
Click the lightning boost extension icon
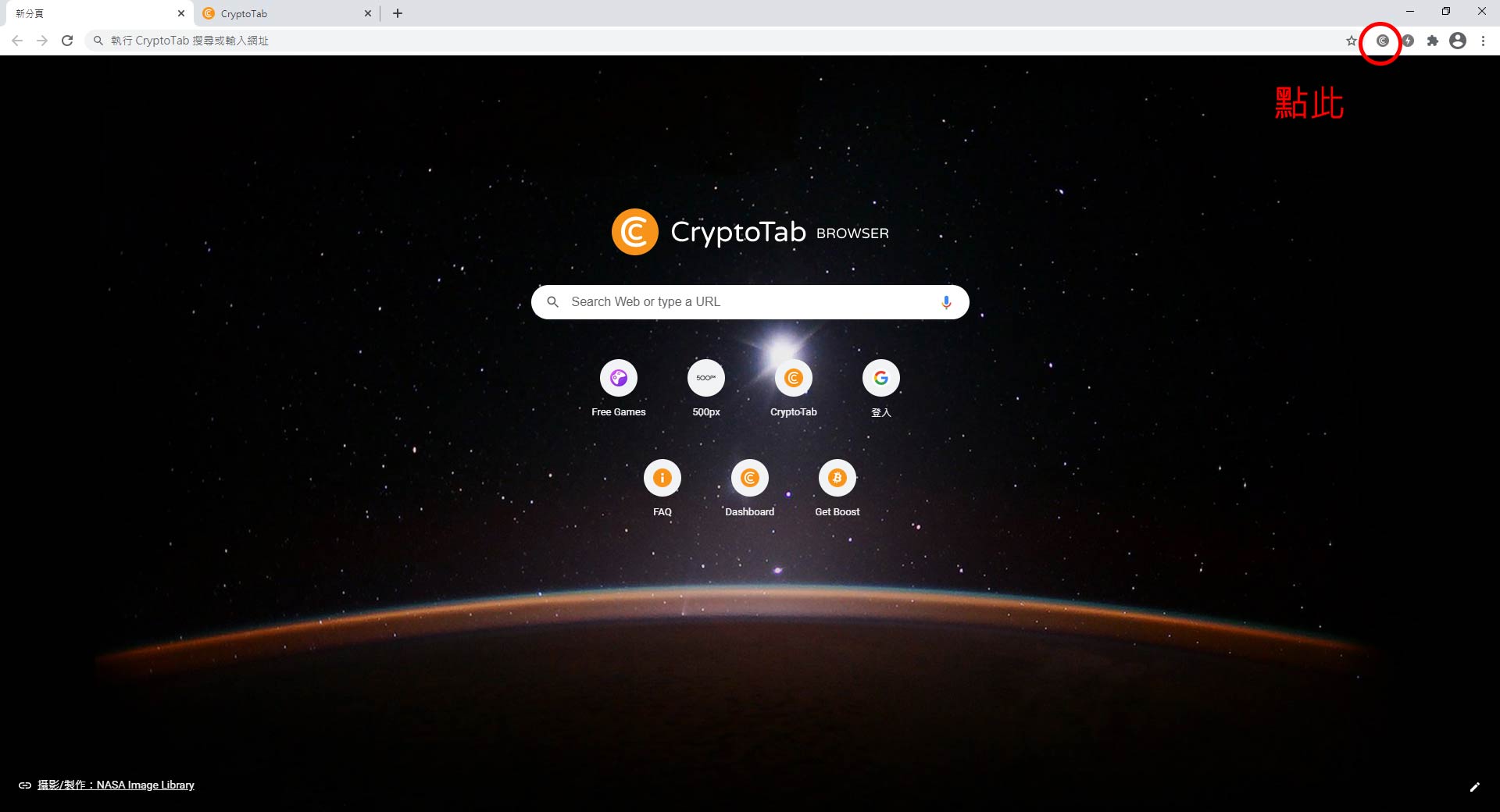1408,41
